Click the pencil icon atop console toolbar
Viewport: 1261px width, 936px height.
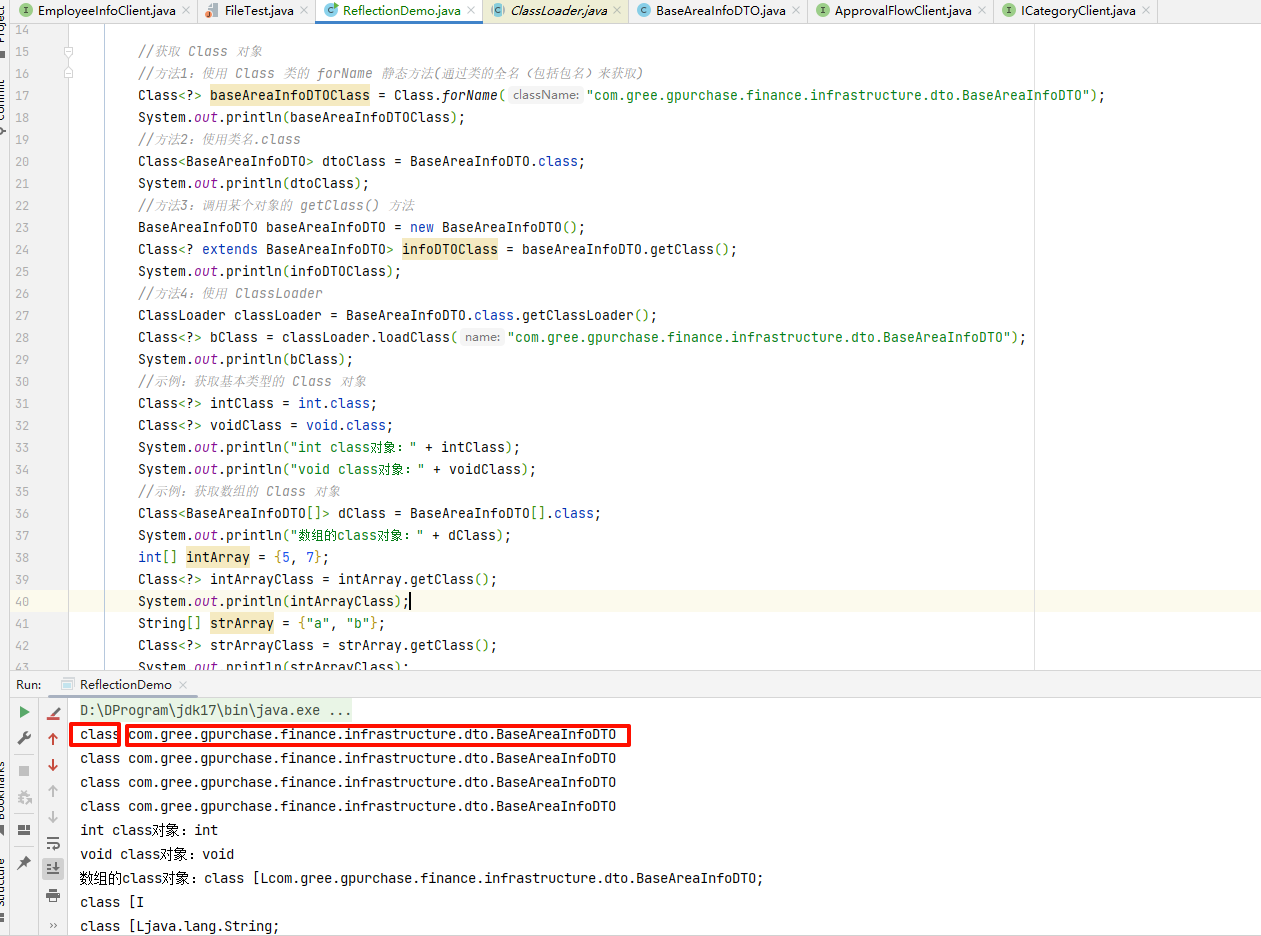pos(53,713)
